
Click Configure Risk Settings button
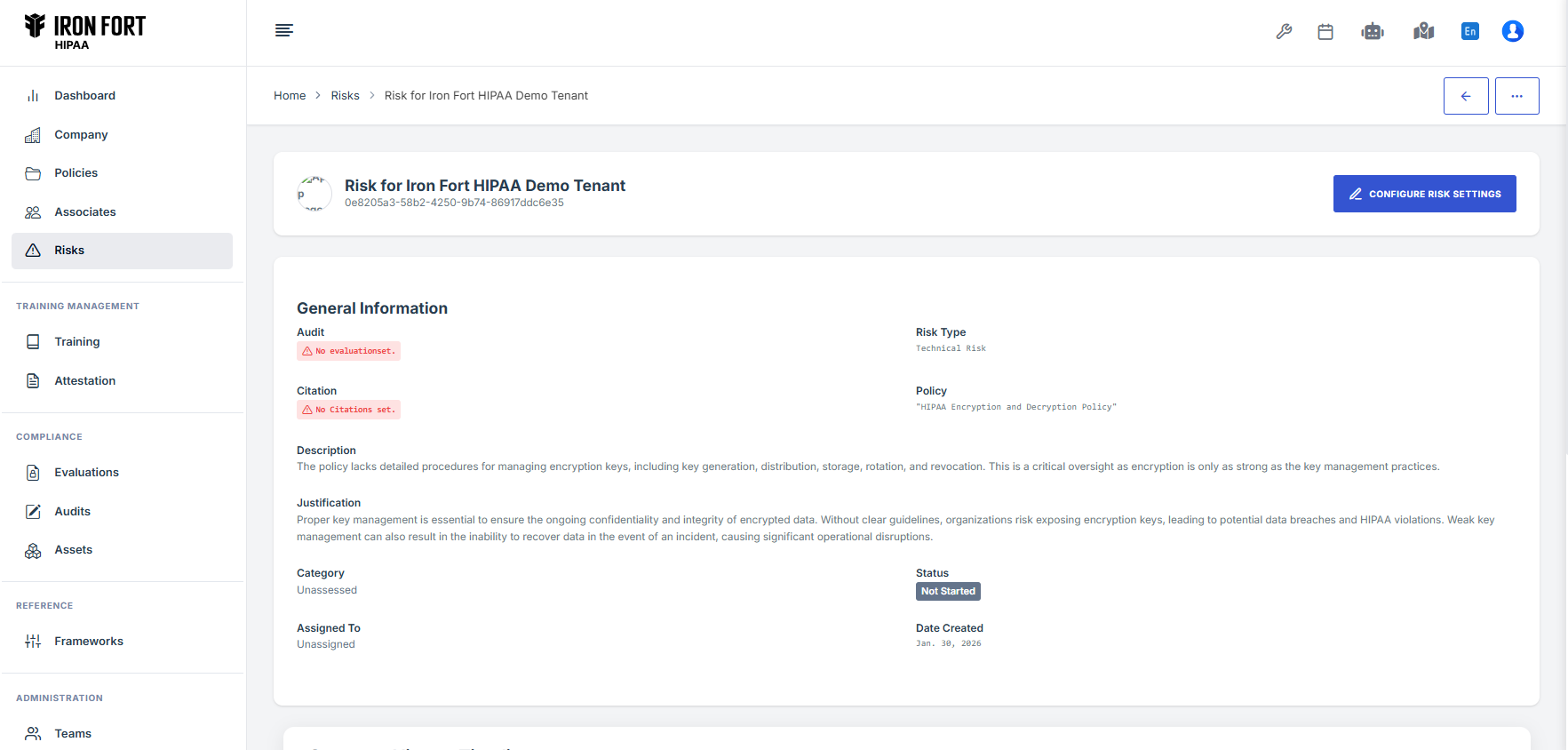point(1424,194)
